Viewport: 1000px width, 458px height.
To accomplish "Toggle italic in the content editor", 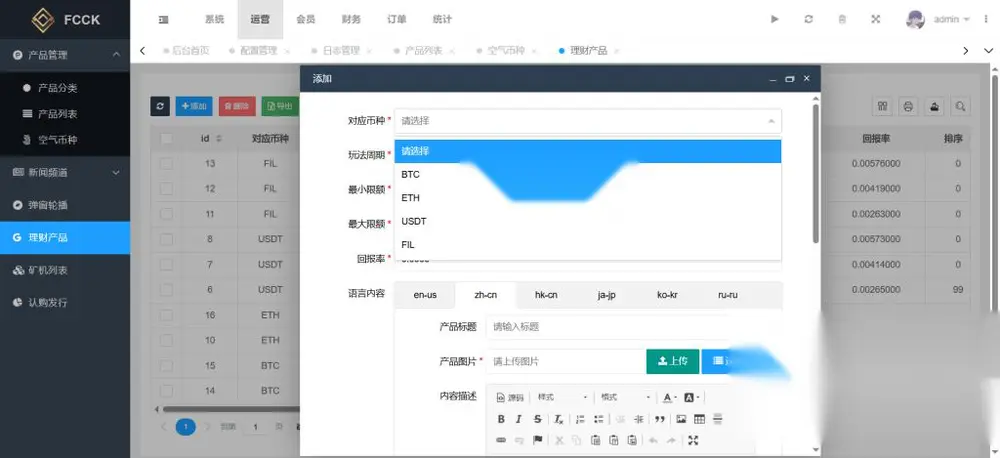I will [518, 419].
